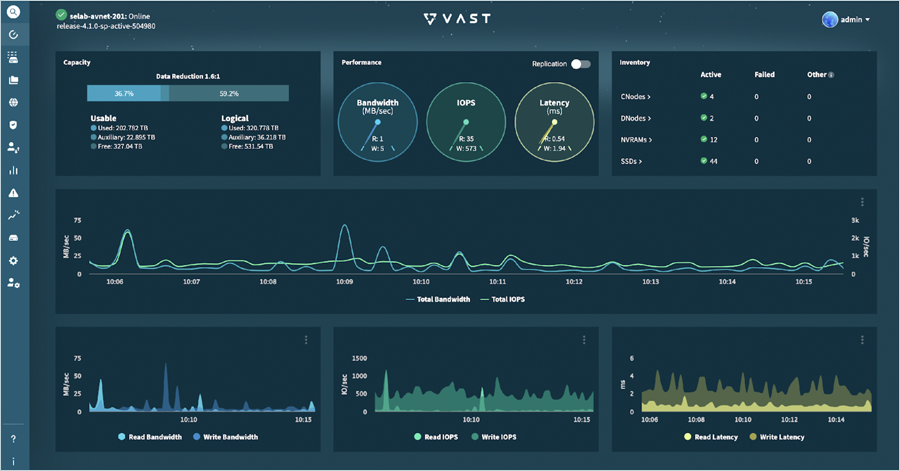Expand the CNodes inventory row

pyautogui.click(x=636, y=96)
